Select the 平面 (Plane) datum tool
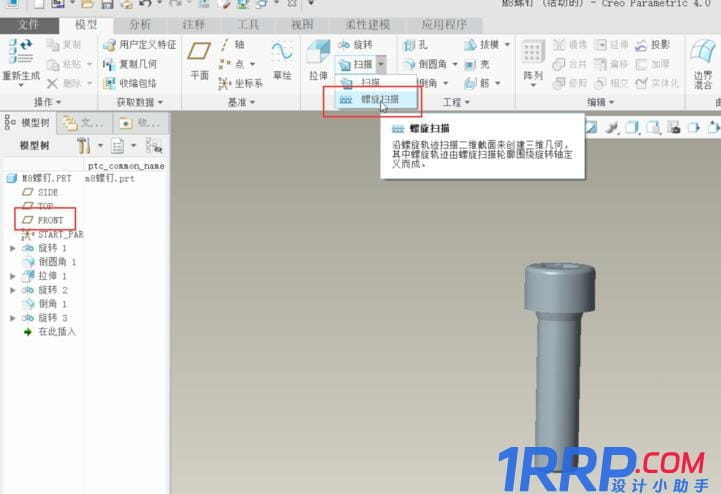721x494 pixels. click(200, 59)
